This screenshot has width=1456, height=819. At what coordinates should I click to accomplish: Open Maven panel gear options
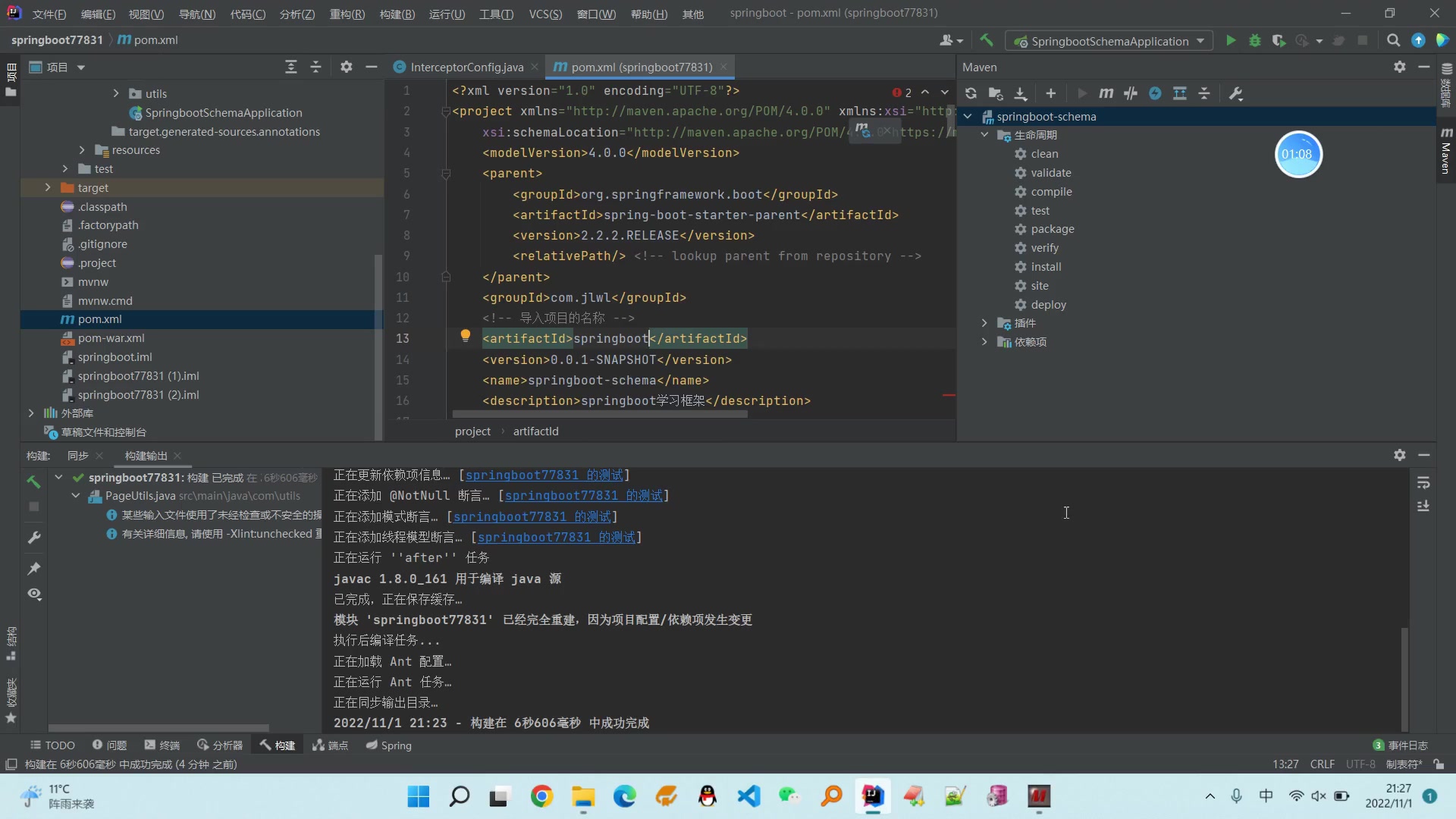pos(1400,67)
